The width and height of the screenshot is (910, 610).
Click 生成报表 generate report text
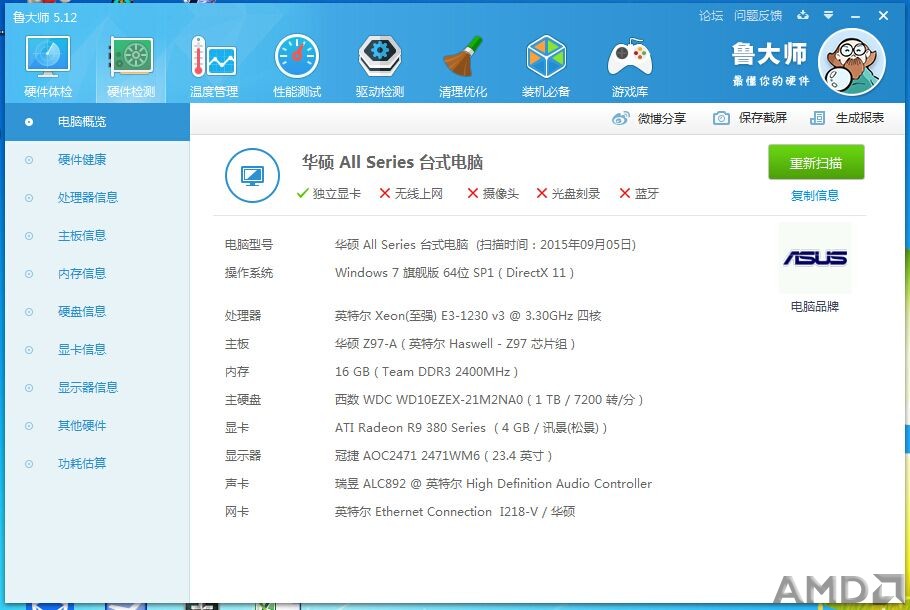[860, 118]
